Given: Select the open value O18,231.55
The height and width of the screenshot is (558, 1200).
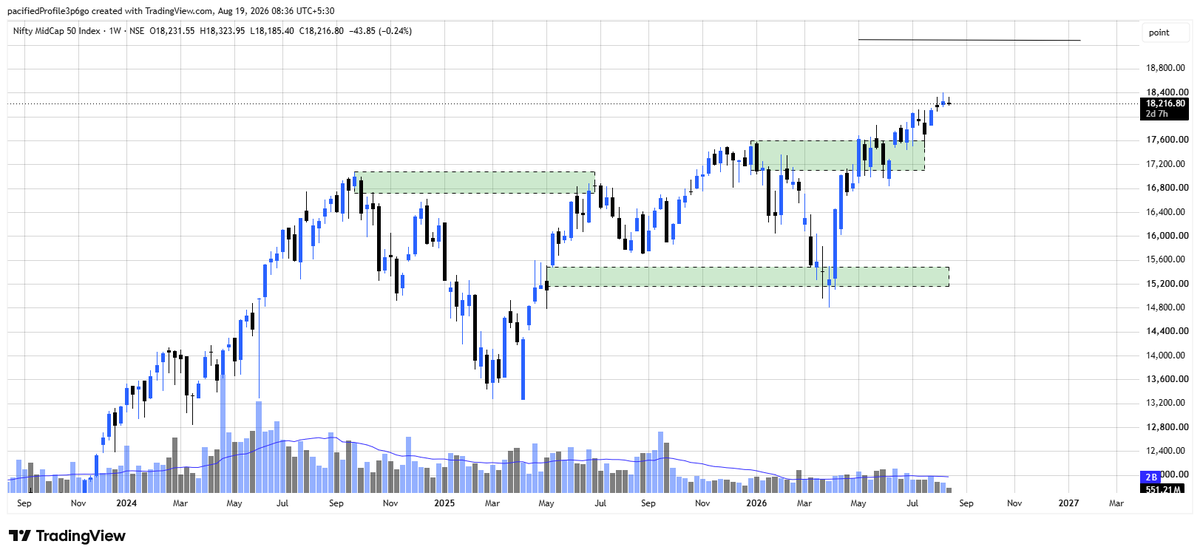Looking at the screenshot, I should tap(173, 31).
